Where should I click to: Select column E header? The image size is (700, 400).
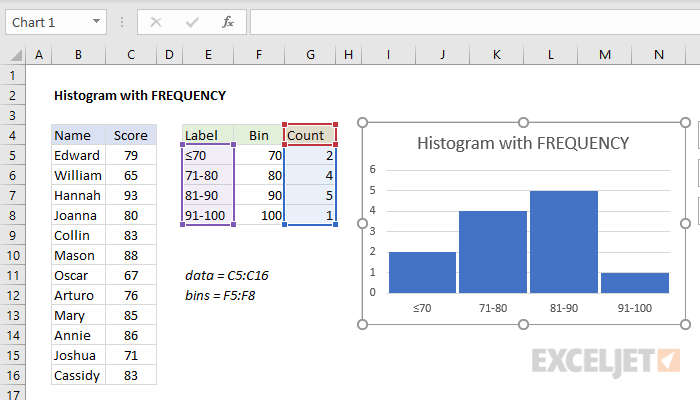pyautogui.click(x=208, y=55)
